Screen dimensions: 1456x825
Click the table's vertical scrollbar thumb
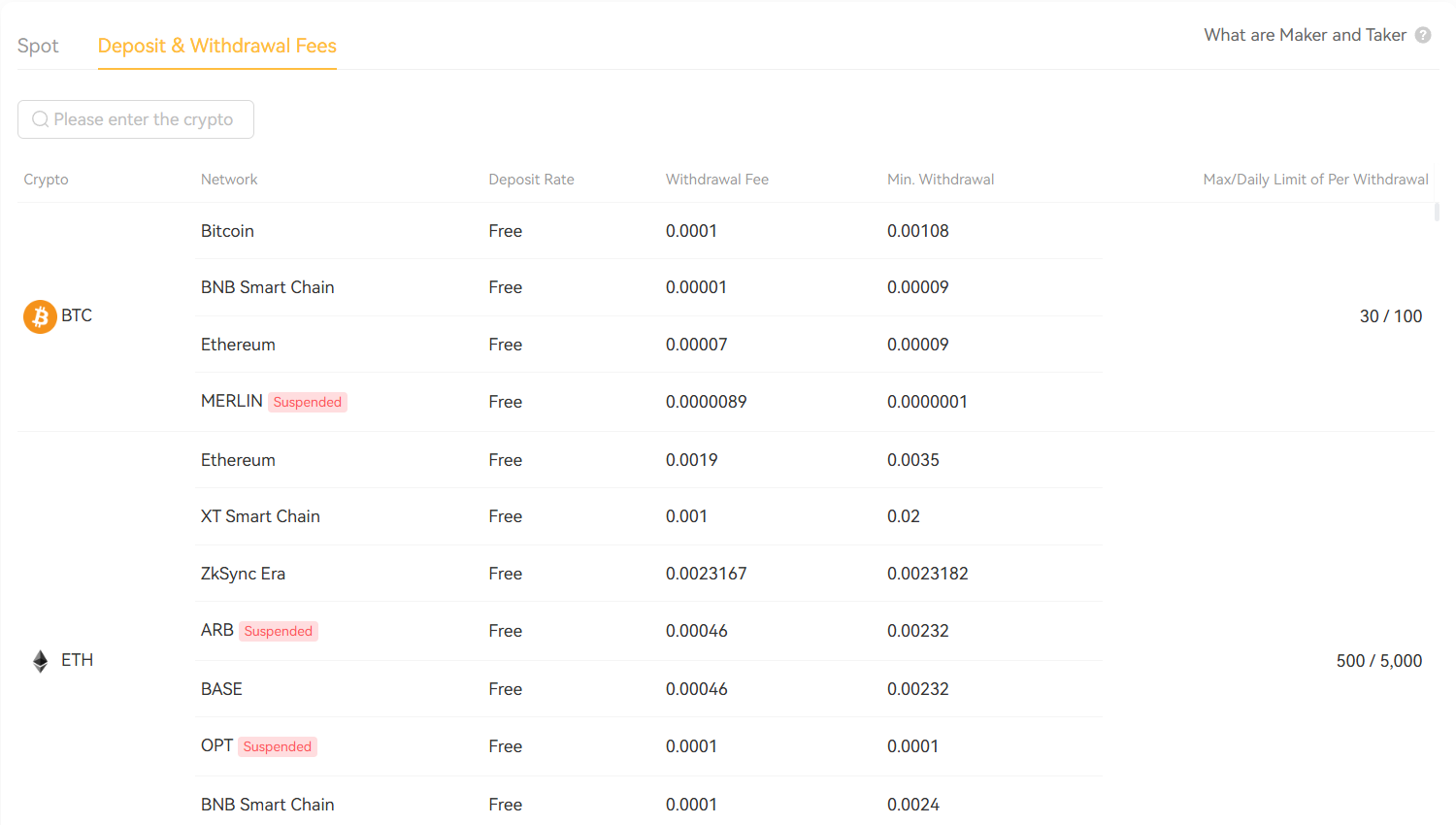pos(1437,212)
